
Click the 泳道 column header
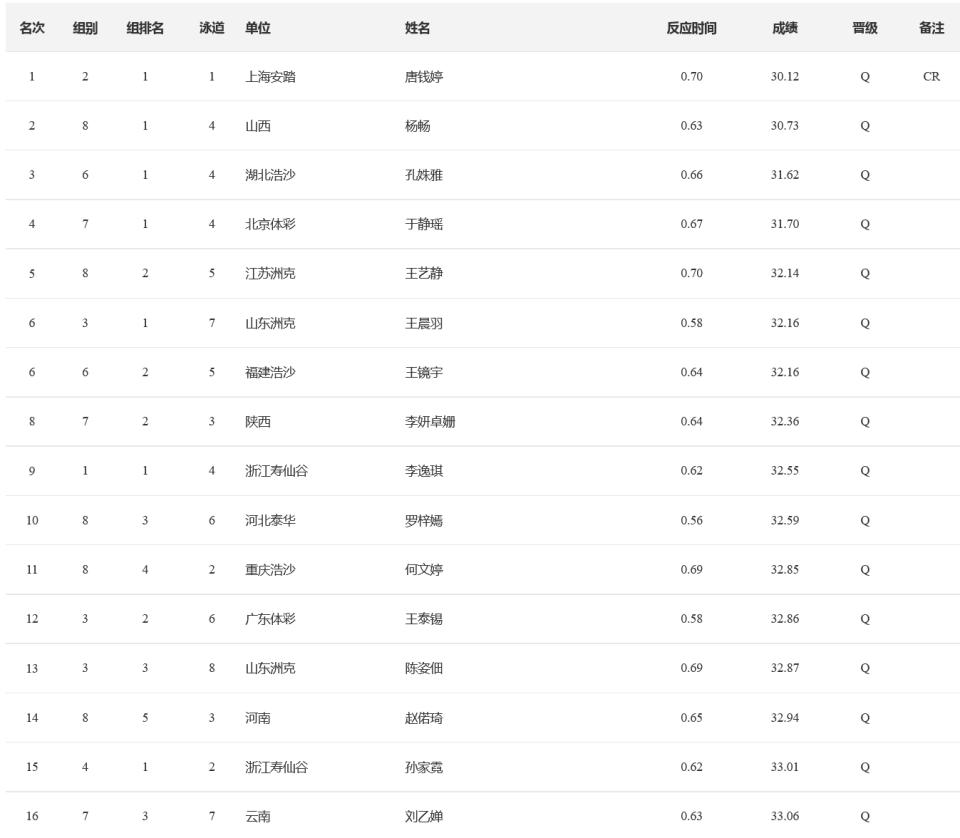coord(211,28)
